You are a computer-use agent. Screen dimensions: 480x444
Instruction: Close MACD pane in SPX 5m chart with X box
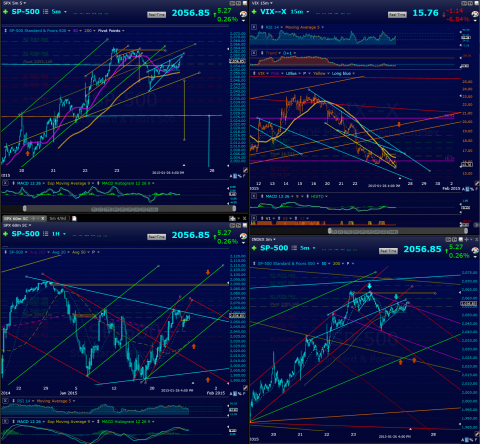tap(5, 183)
